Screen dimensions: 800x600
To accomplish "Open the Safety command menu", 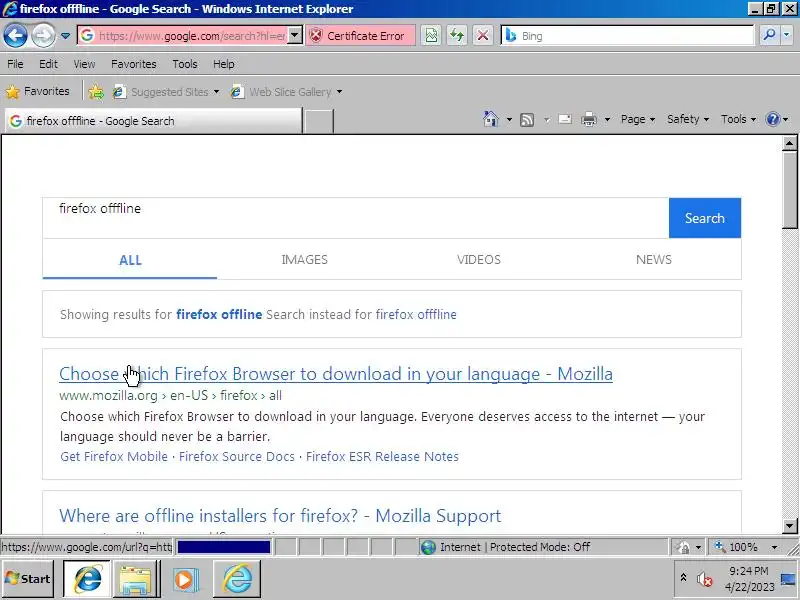I will tap(688, 119).
